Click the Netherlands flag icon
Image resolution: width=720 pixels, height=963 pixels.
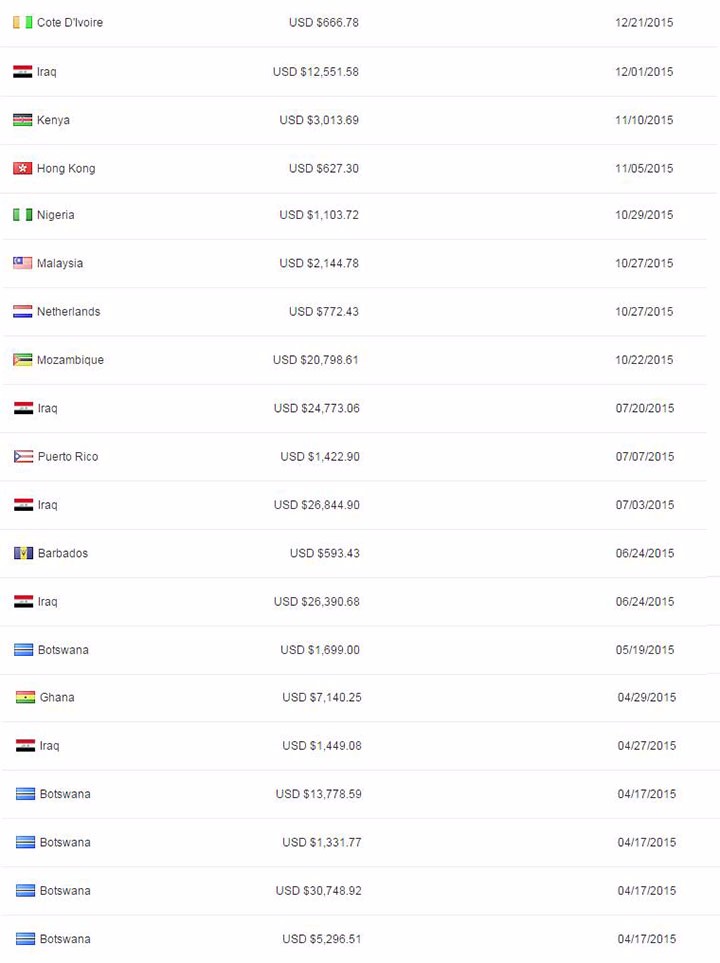[23, 311]
